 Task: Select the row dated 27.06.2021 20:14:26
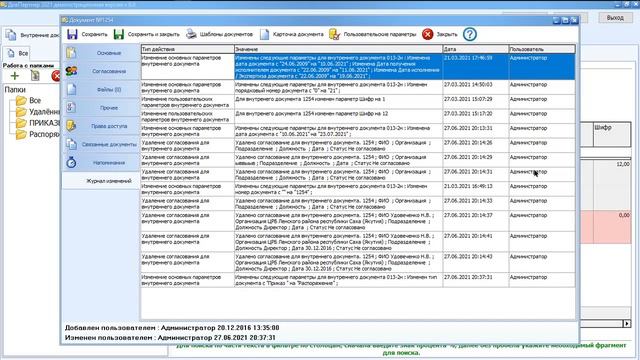[358, 146]
